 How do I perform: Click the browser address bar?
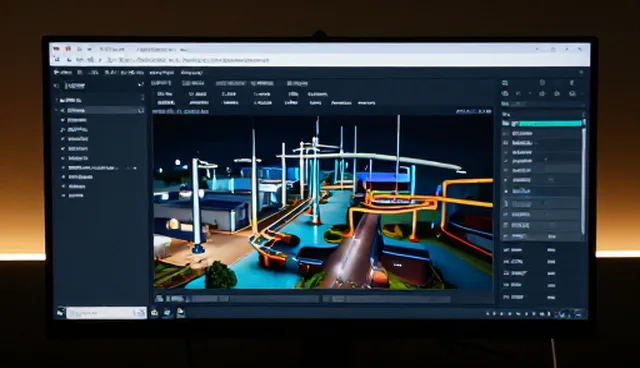coord(188,60)
